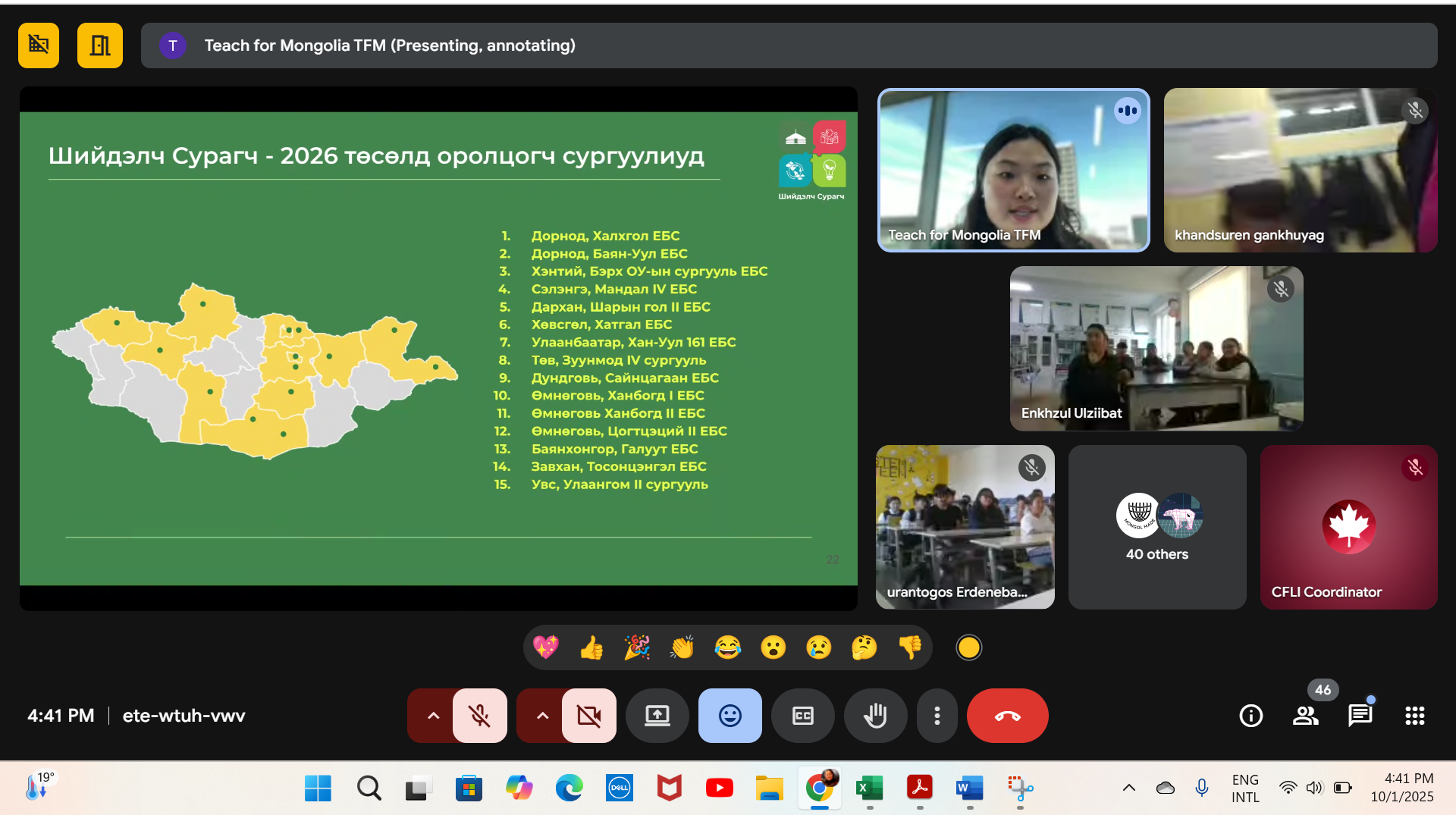Send a clapping reaction
The height and width of the screenshot is (815, 1456).
[682, 647]
